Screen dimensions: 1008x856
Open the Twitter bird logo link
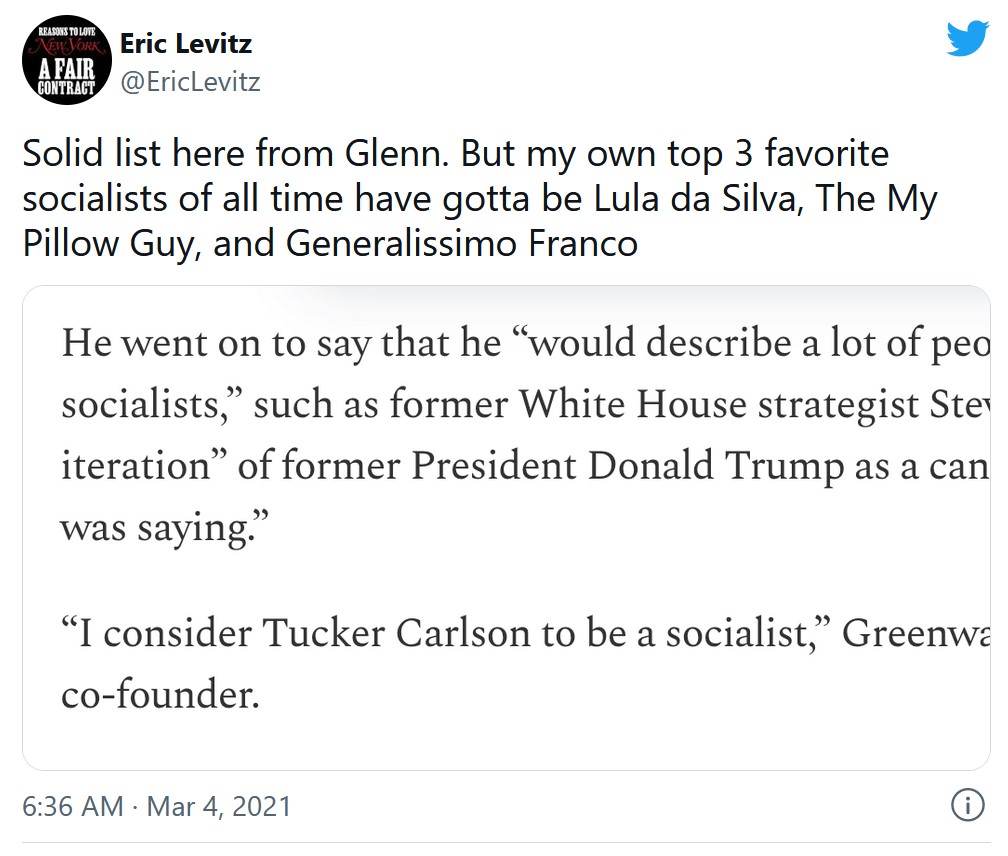[x=968, y=38]
